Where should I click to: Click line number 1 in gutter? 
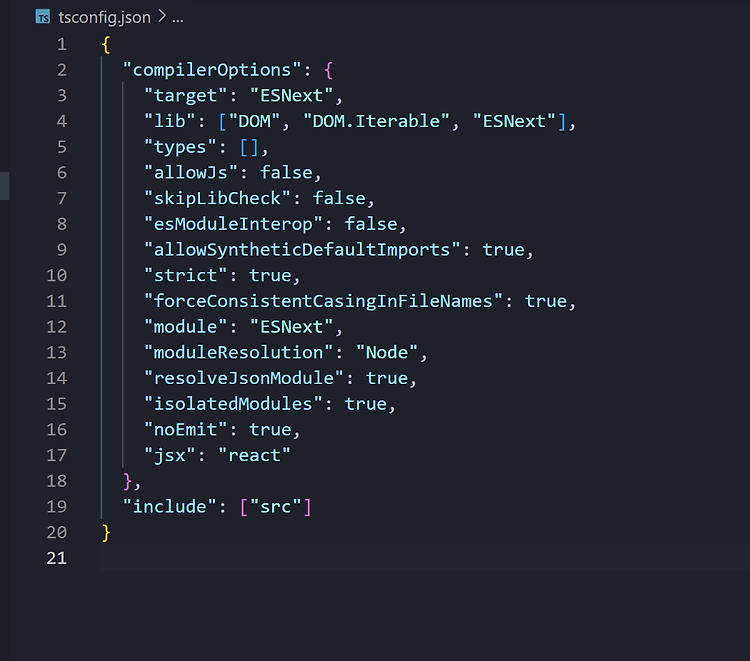[62, 44]
